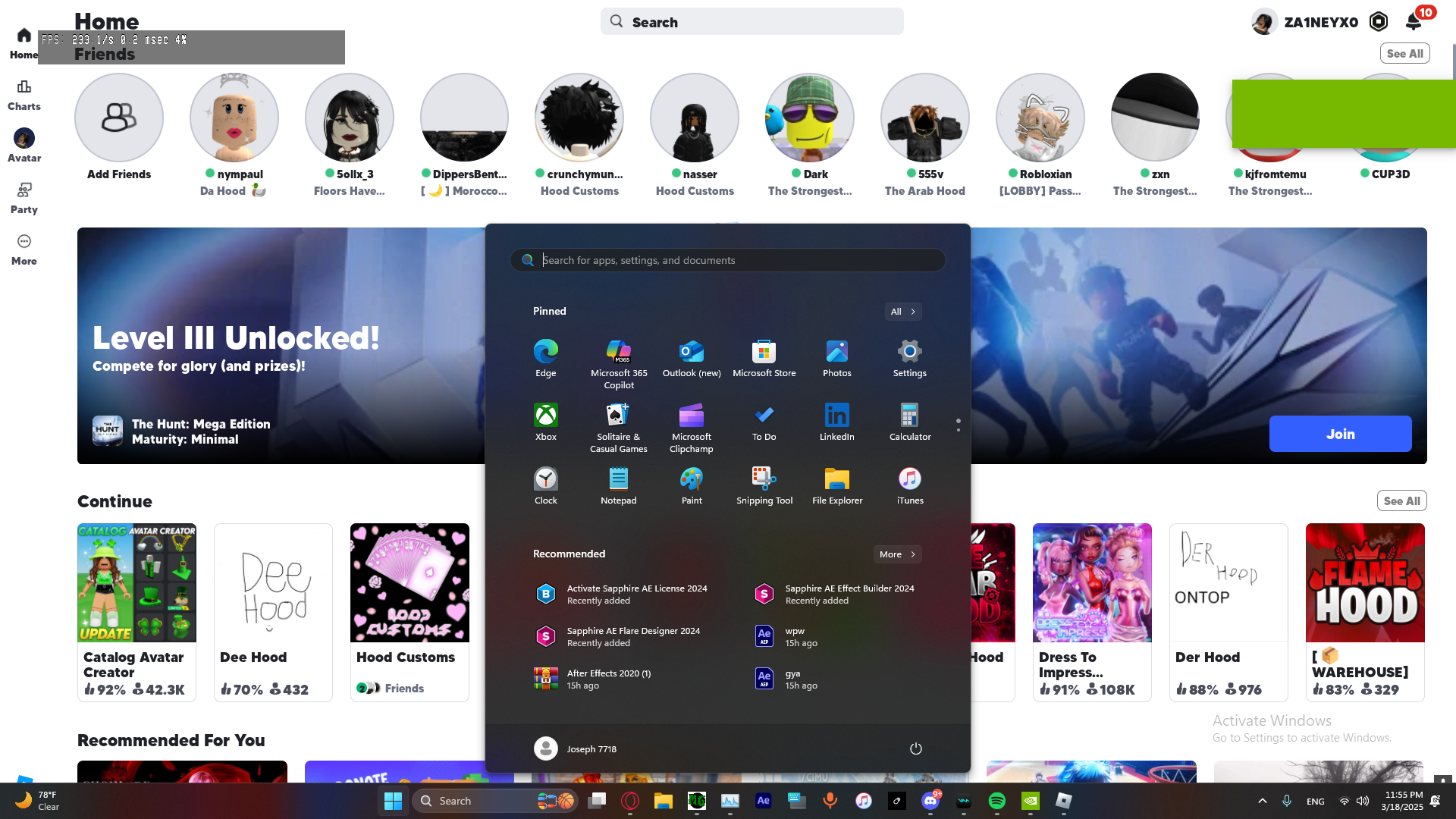Go to Home in Roblox sidebar
The image size is (1456, 819).
[x=24, y=43]
